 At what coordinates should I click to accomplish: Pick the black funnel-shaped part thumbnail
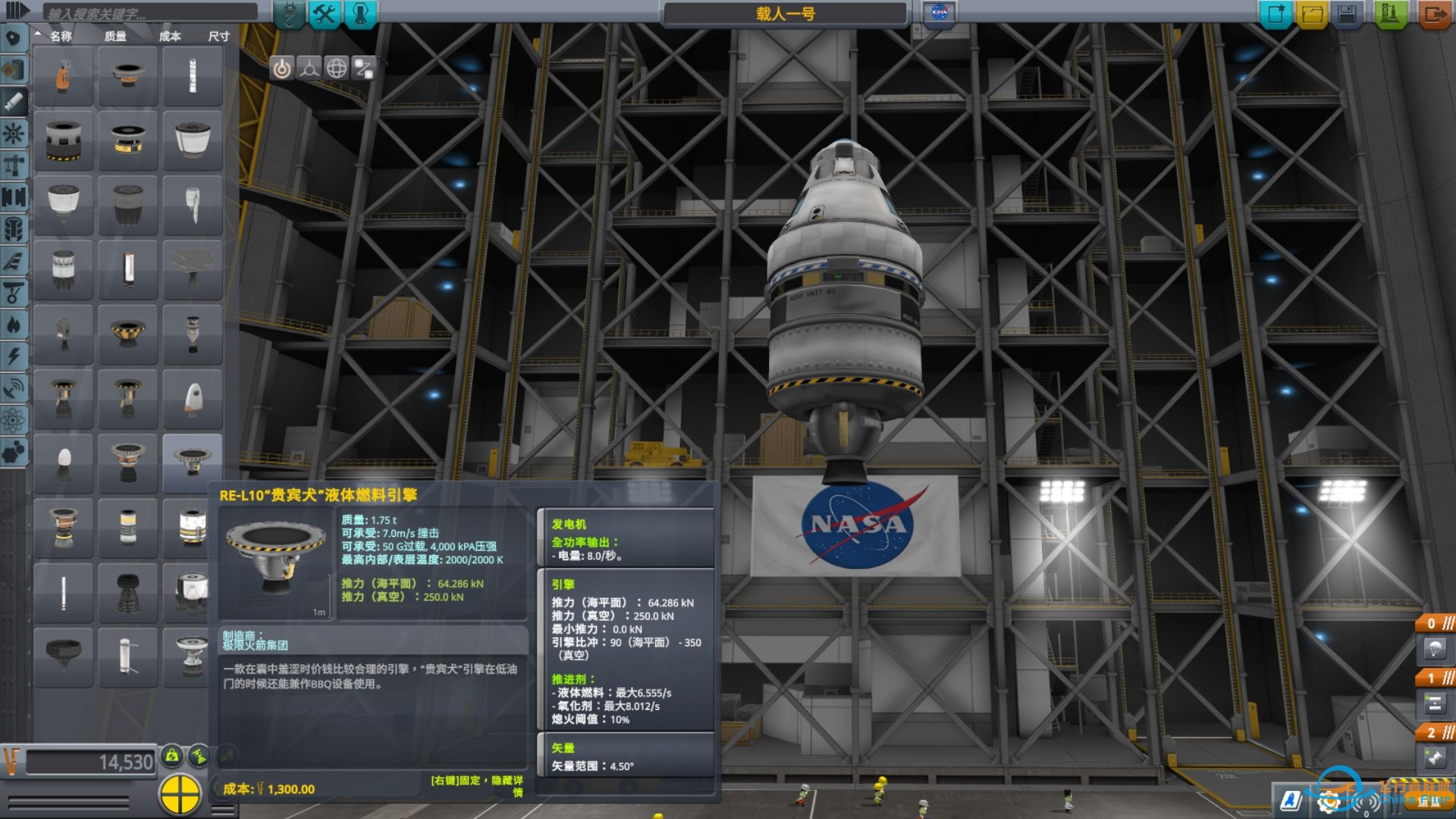tap(64, 657)
